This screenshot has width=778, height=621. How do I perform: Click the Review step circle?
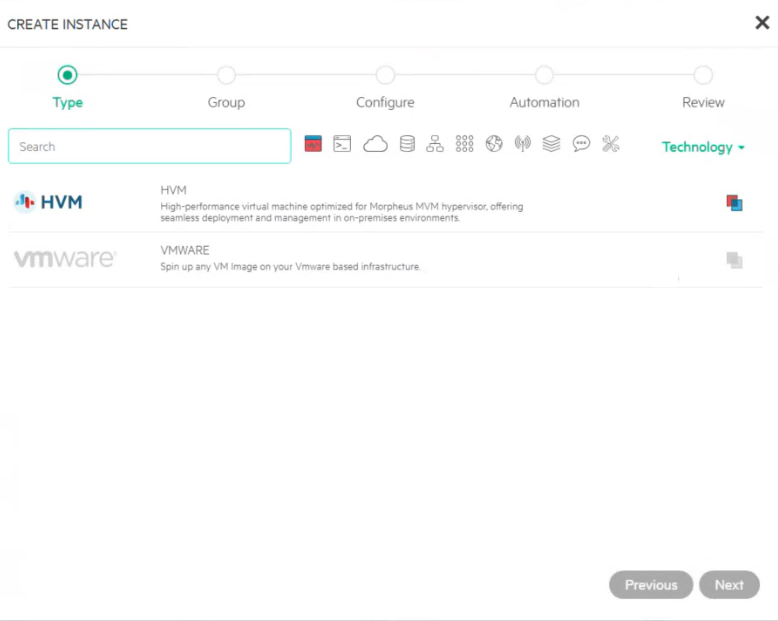(703, 75)
